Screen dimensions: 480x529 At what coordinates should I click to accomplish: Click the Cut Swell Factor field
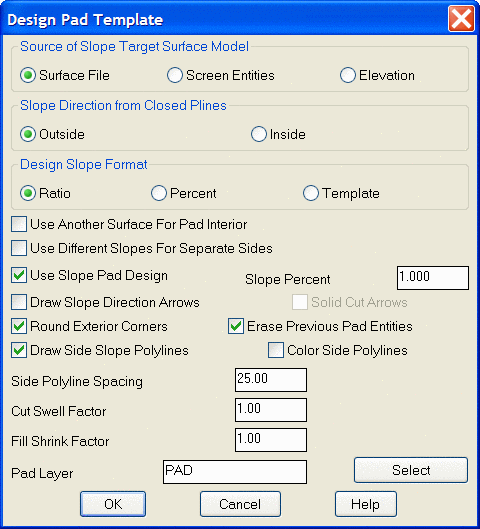click(x=271, y=410)
